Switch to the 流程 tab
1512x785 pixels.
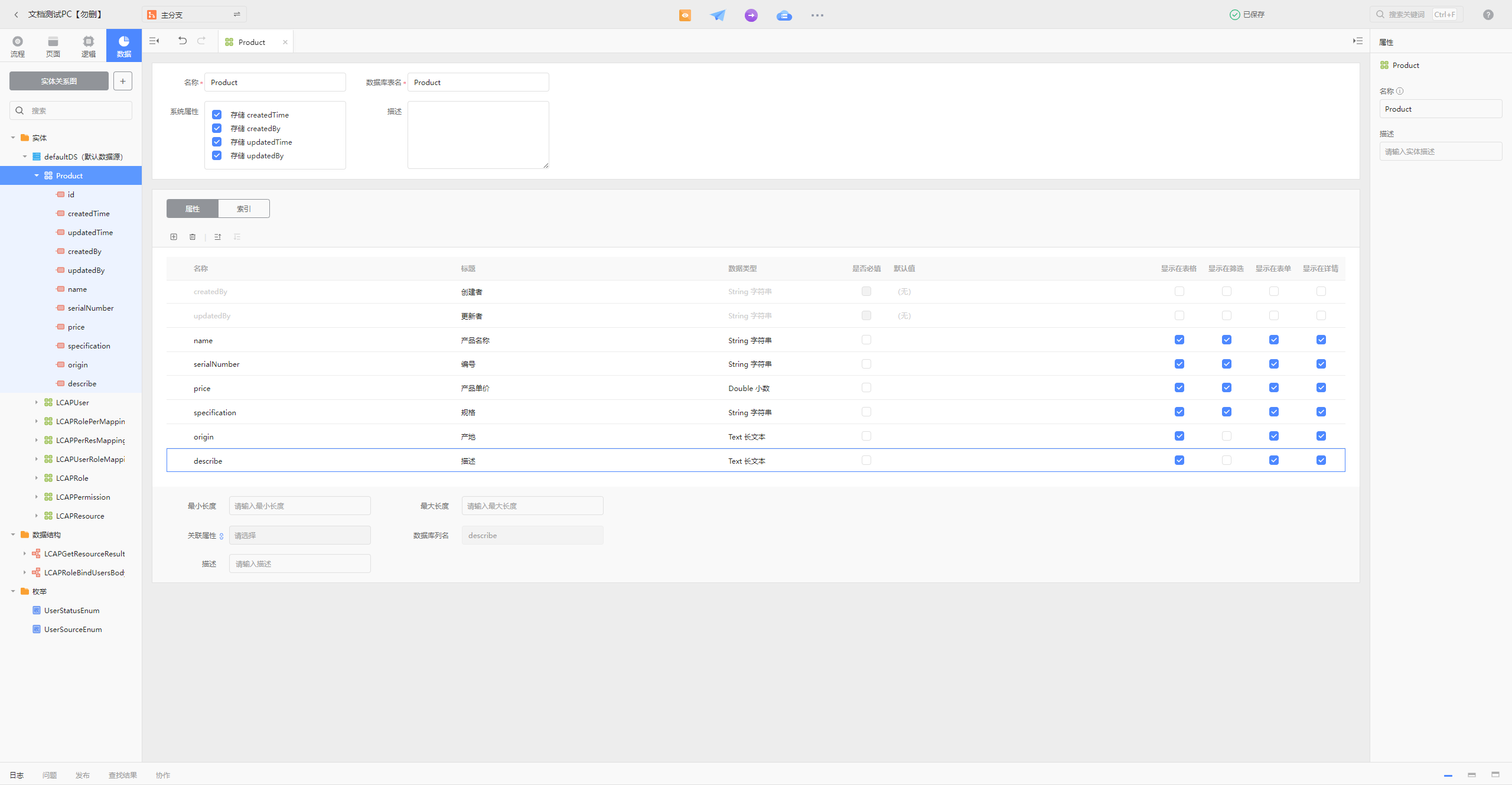pyautogui.click(x=18, y=45)
